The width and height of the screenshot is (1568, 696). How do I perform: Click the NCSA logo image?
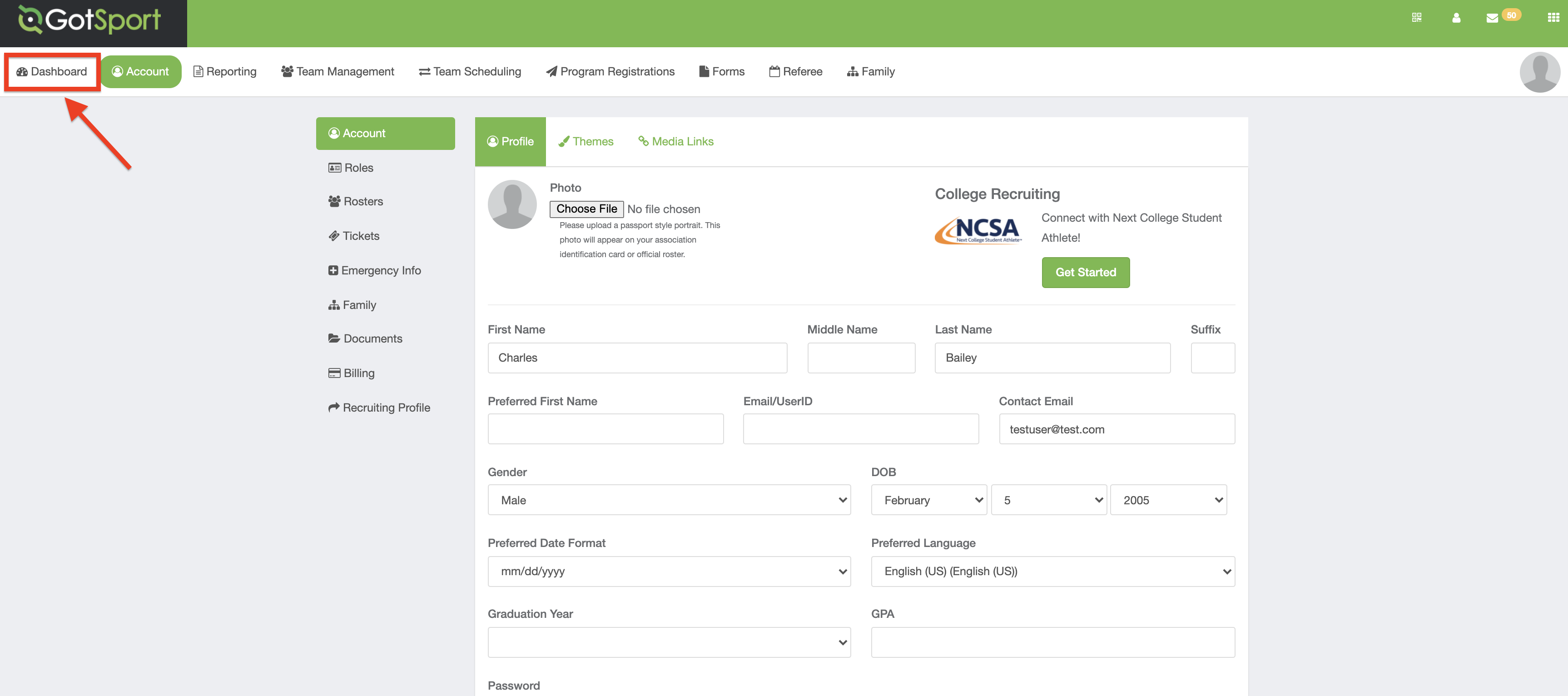tap(978, 231)
